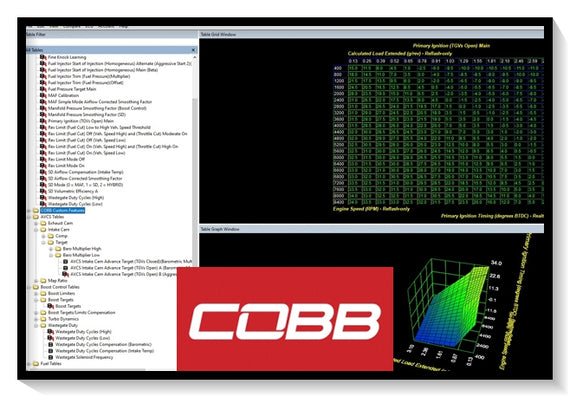
Task: Collapse the Wastegate Duty folder
Action: pyautogui.click(x=36, y=325)
